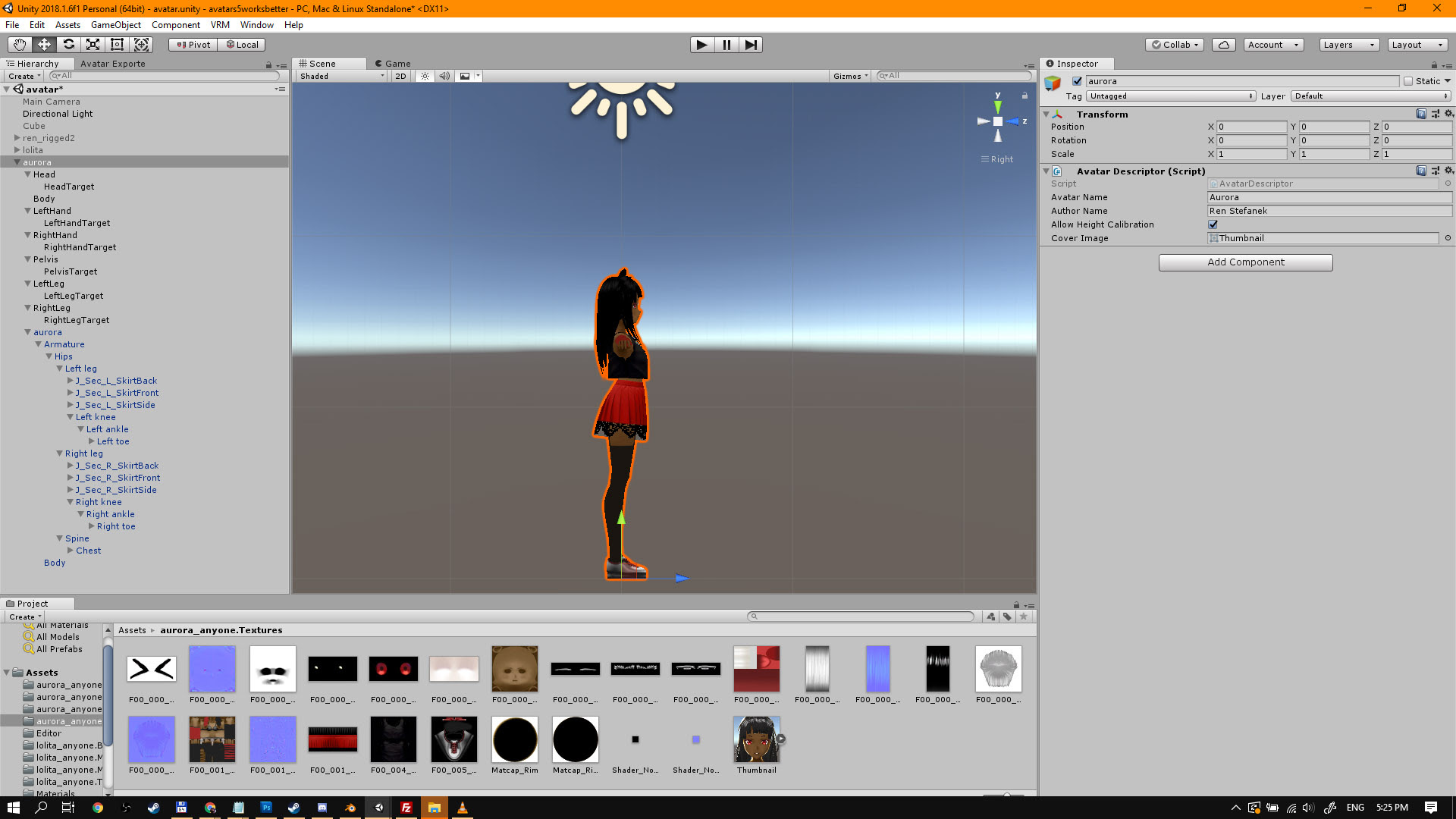Select the Hand tool in toolbar
This screenshot has width=1456, height=819.
click(x=20, y=45)
